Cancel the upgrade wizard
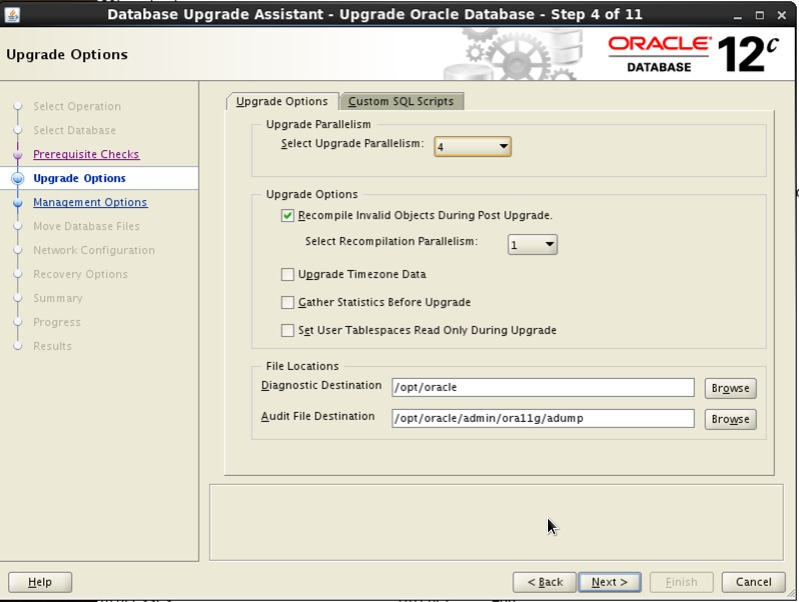Screen dimensions: 799x602 pyautogui.click(x=753, y=582)
